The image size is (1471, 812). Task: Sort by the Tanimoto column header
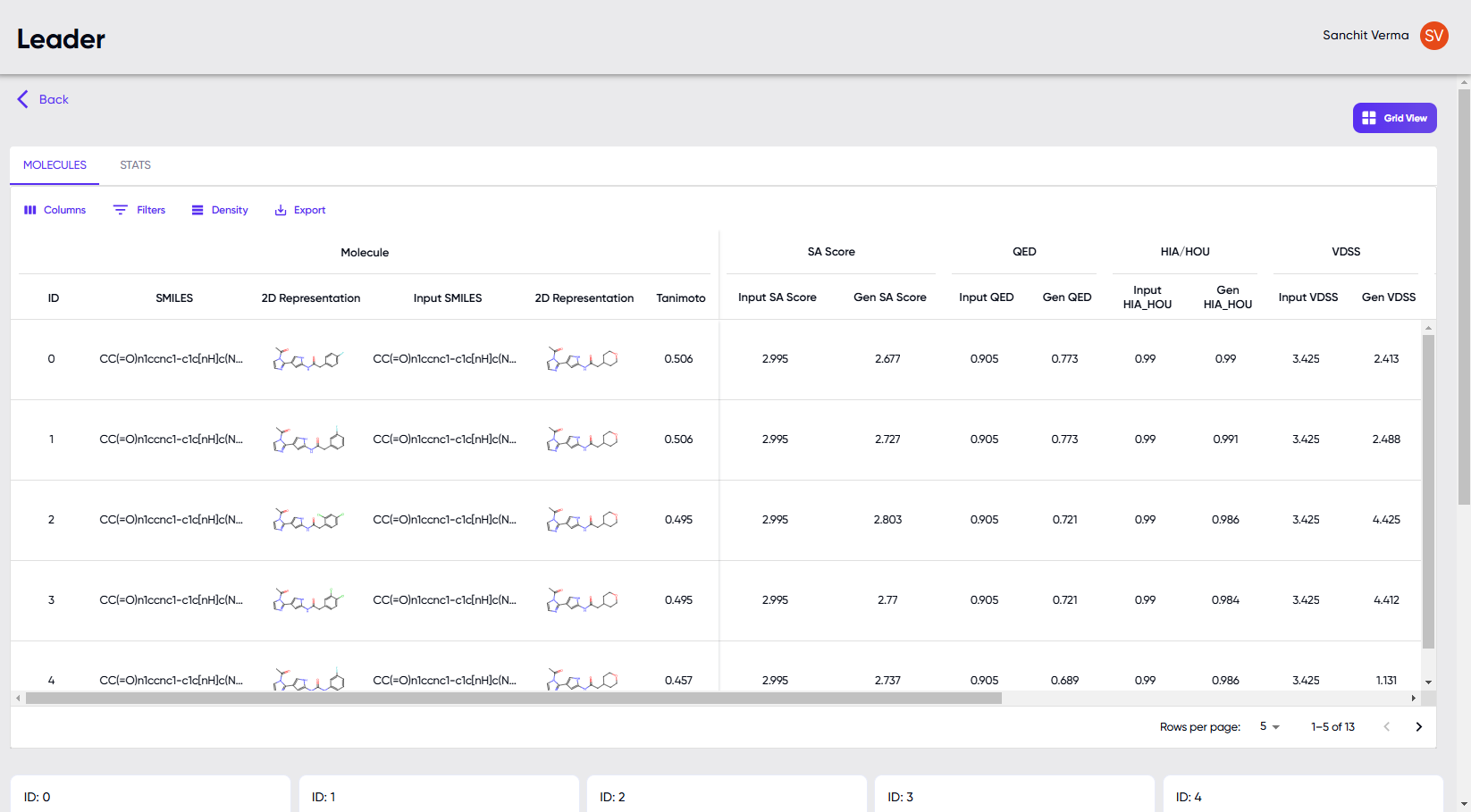[x=681, y=297]
